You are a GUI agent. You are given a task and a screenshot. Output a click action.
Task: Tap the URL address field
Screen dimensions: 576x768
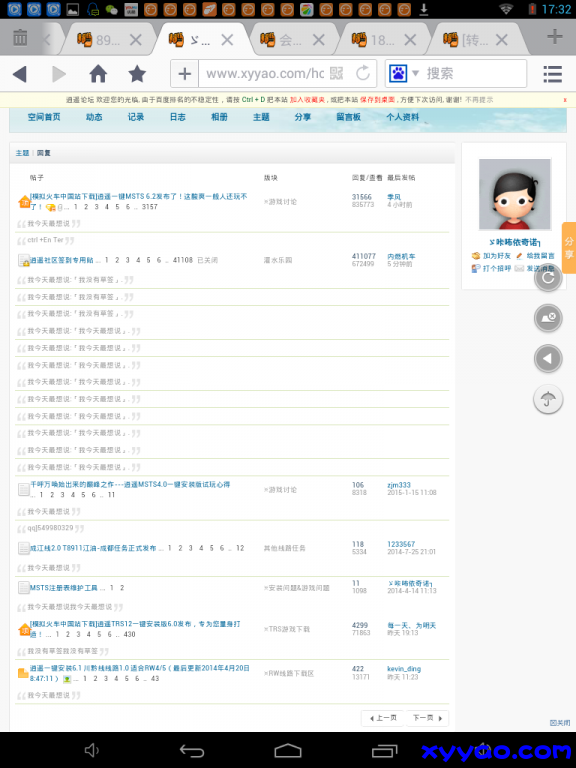point(265,73)
